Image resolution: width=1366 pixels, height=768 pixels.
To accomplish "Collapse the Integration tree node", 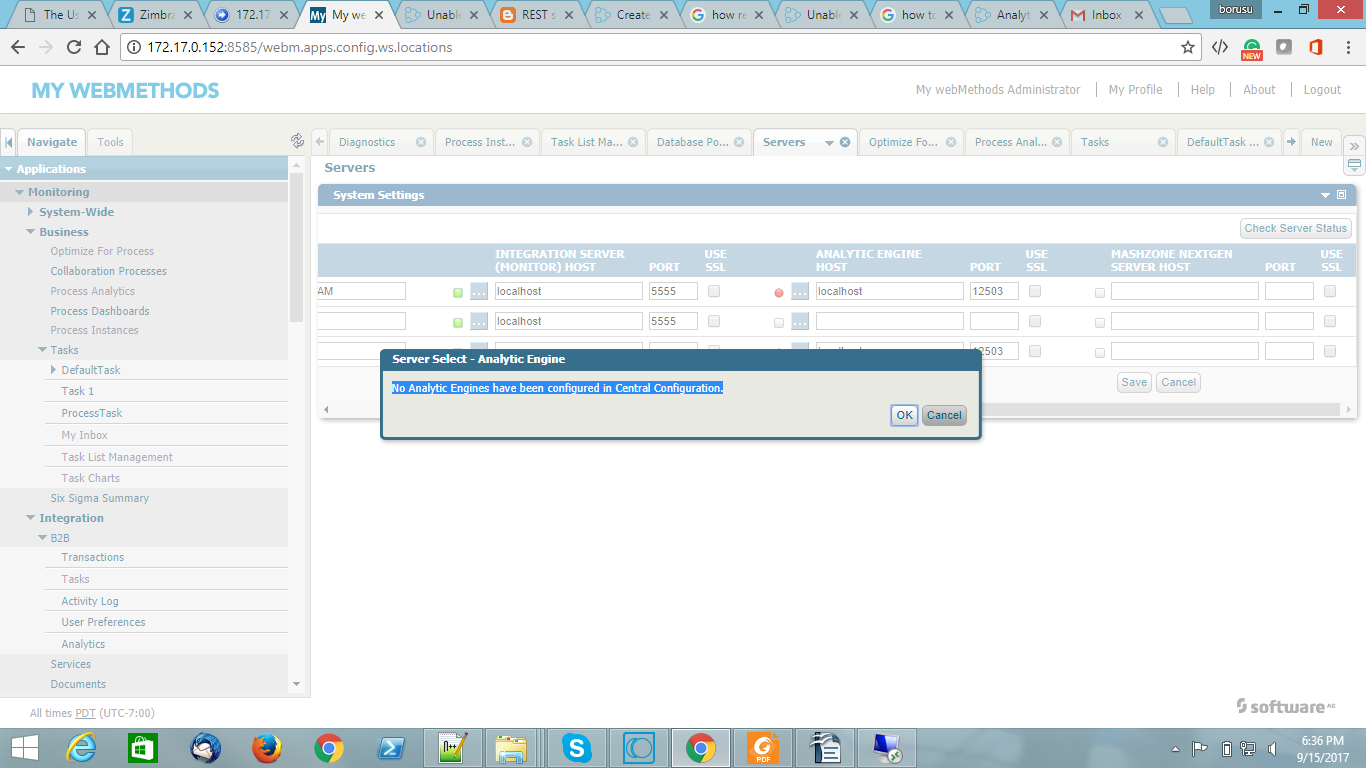I will (30, 518).
